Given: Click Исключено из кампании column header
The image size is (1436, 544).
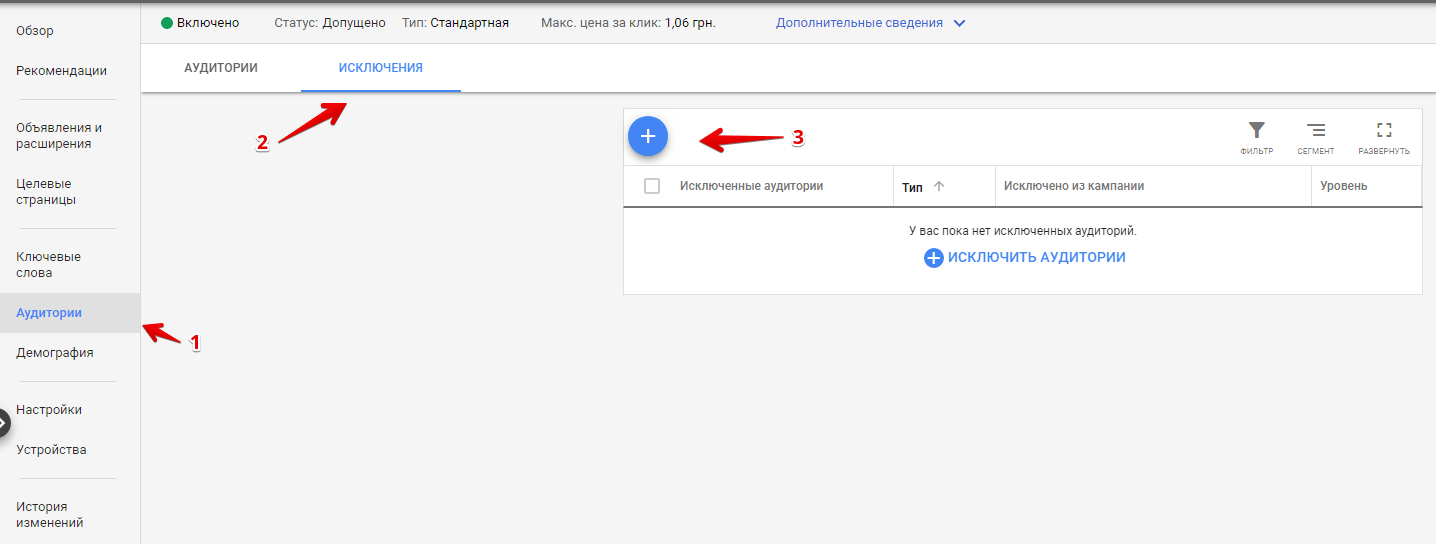Looking at the screenshot, I should (1074, 186).
